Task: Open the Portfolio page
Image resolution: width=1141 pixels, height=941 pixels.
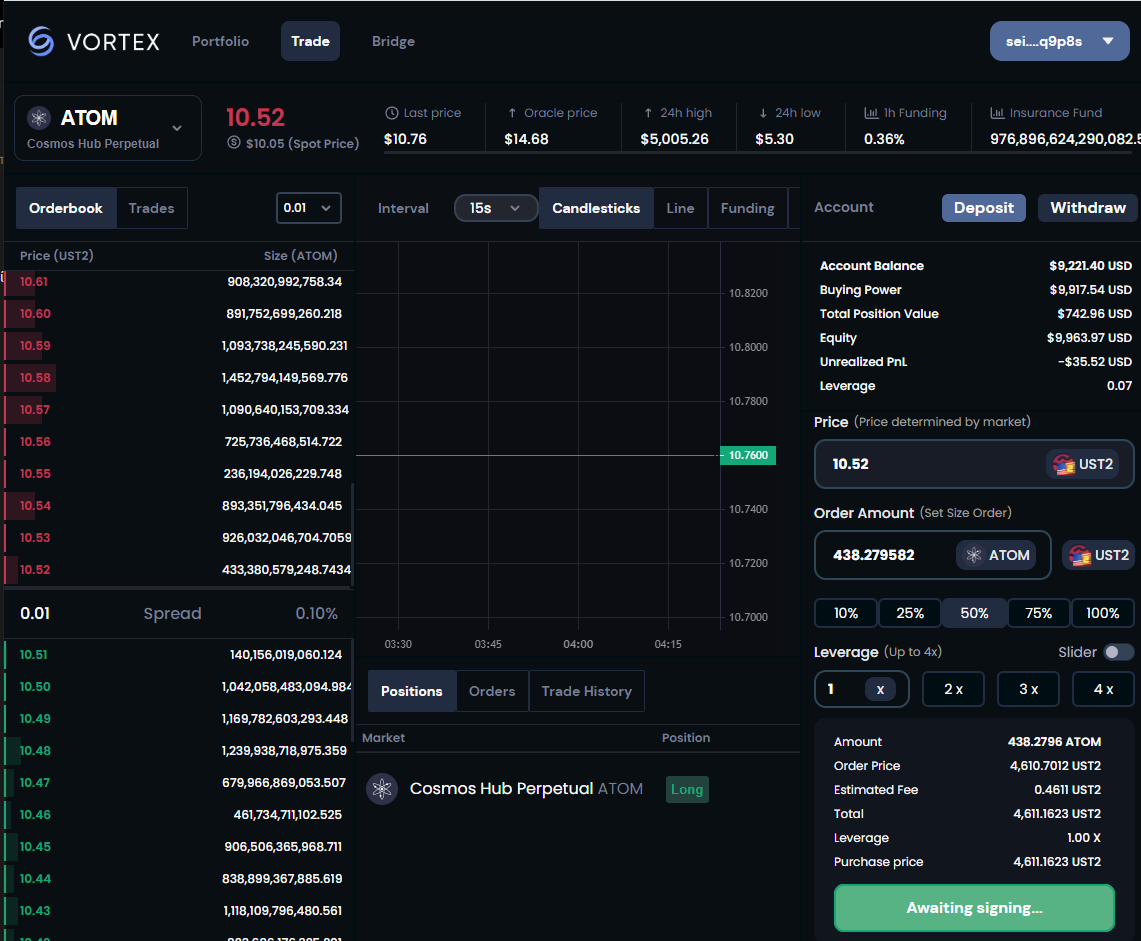Action: (x=220, y=41)
